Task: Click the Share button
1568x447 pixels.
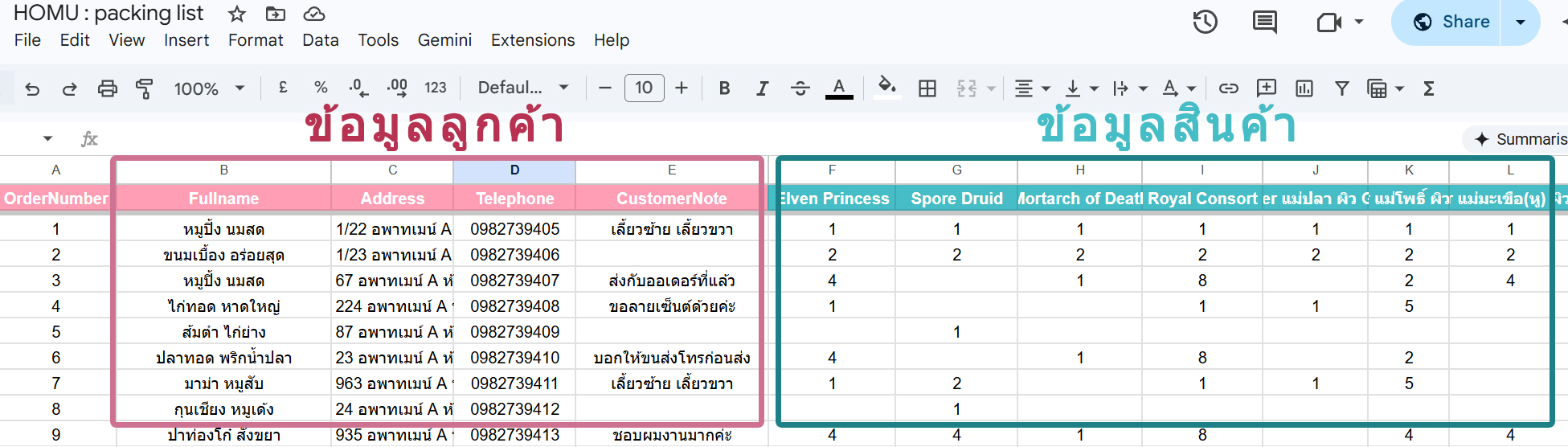Action: coord(1452,22)
